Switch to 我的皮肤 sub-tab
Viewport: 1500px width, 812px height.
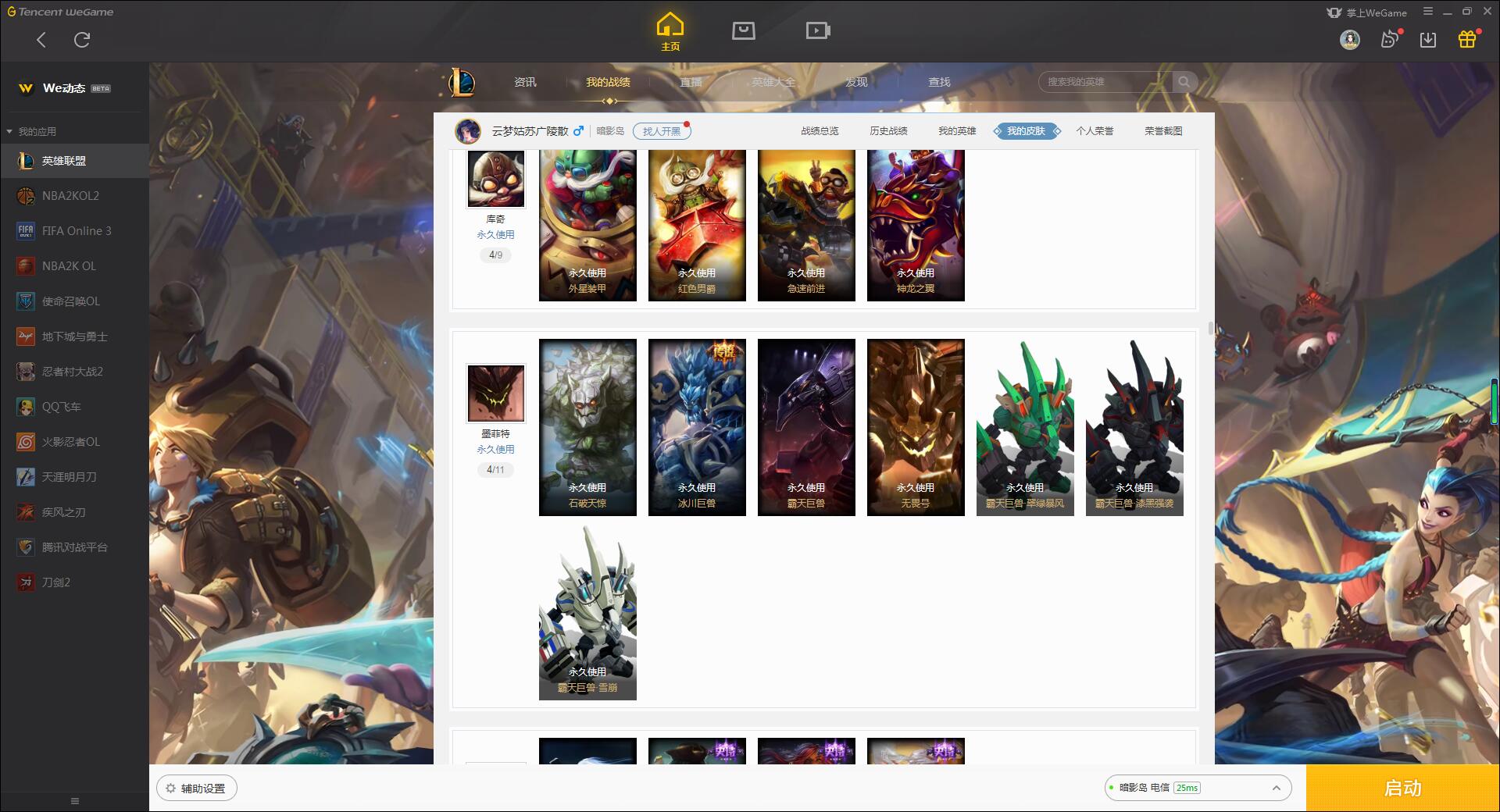coord(1027,131)
